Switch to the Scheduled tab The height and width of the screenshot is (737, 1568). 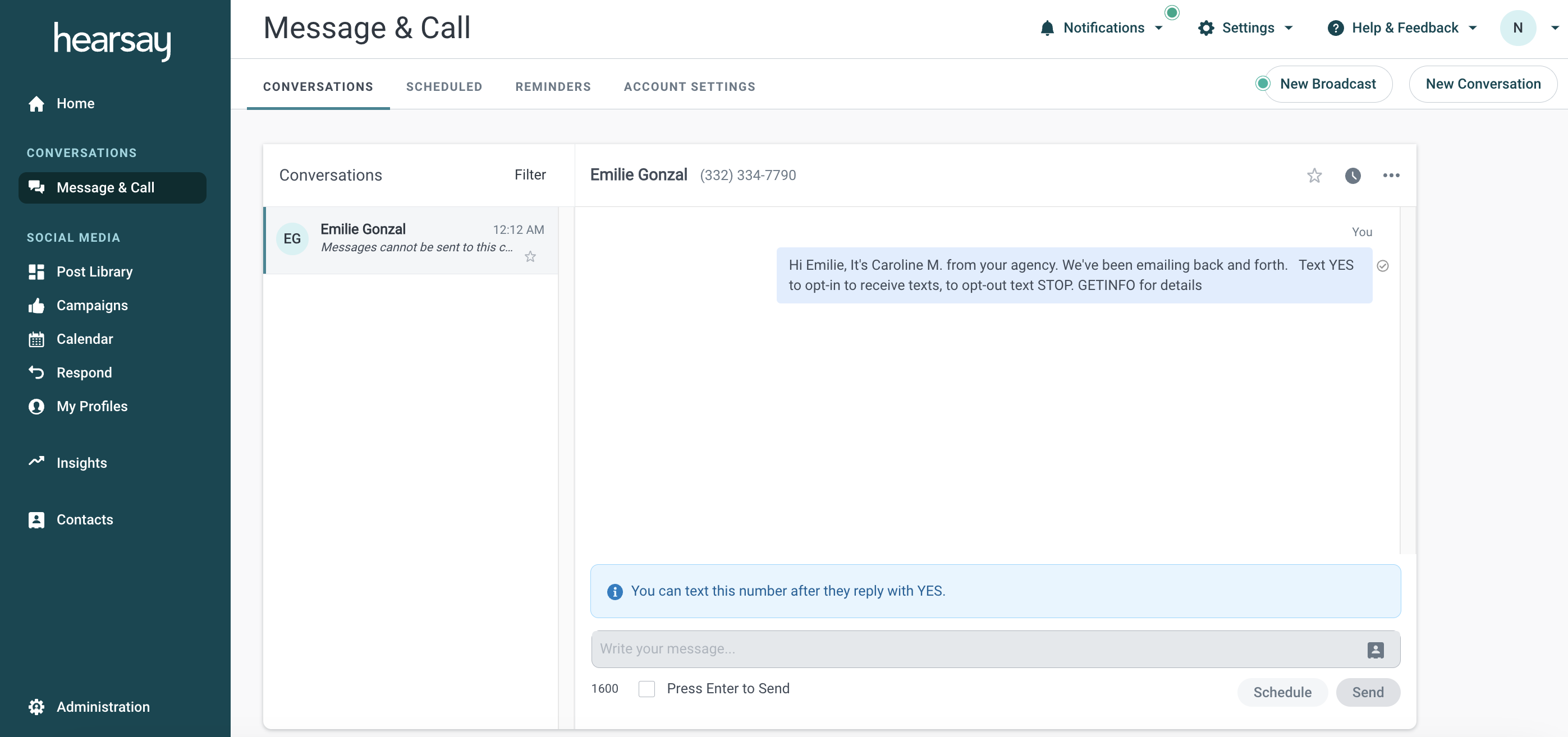click(x=444, y=87)
